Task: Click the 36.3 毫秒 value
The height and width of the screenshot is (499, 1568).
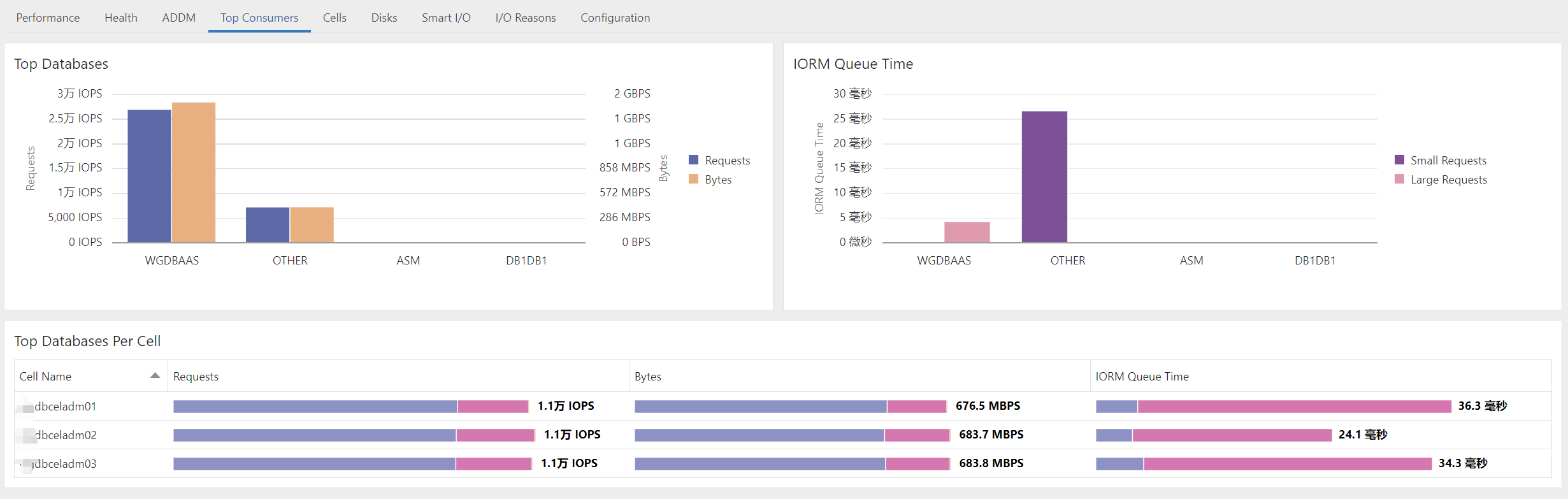Action: point(1483,406)
